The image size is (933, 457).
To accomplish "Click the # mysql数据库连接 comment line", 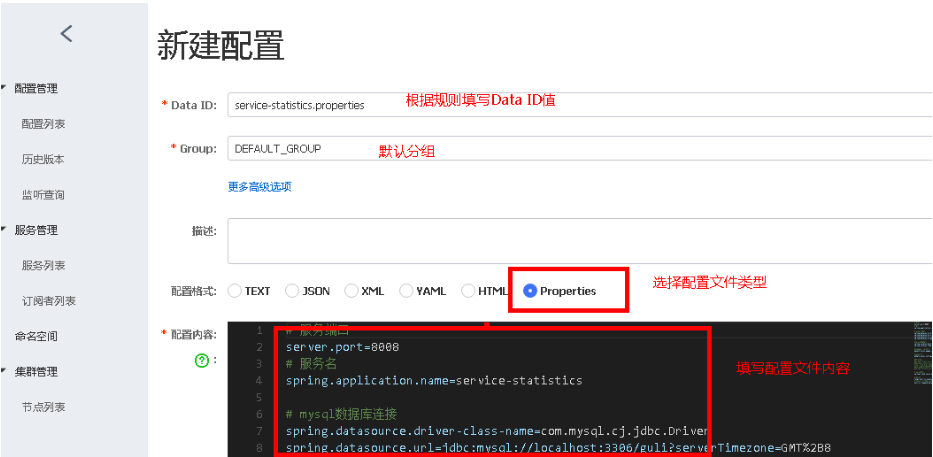I will (341, 414).
